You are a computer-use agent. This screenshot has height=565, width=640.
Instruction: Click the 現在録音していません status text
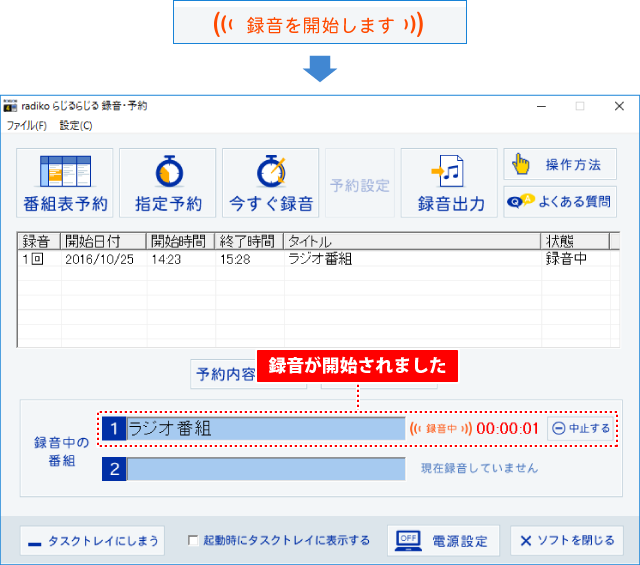pyautogui.click(x=480, y=468)
